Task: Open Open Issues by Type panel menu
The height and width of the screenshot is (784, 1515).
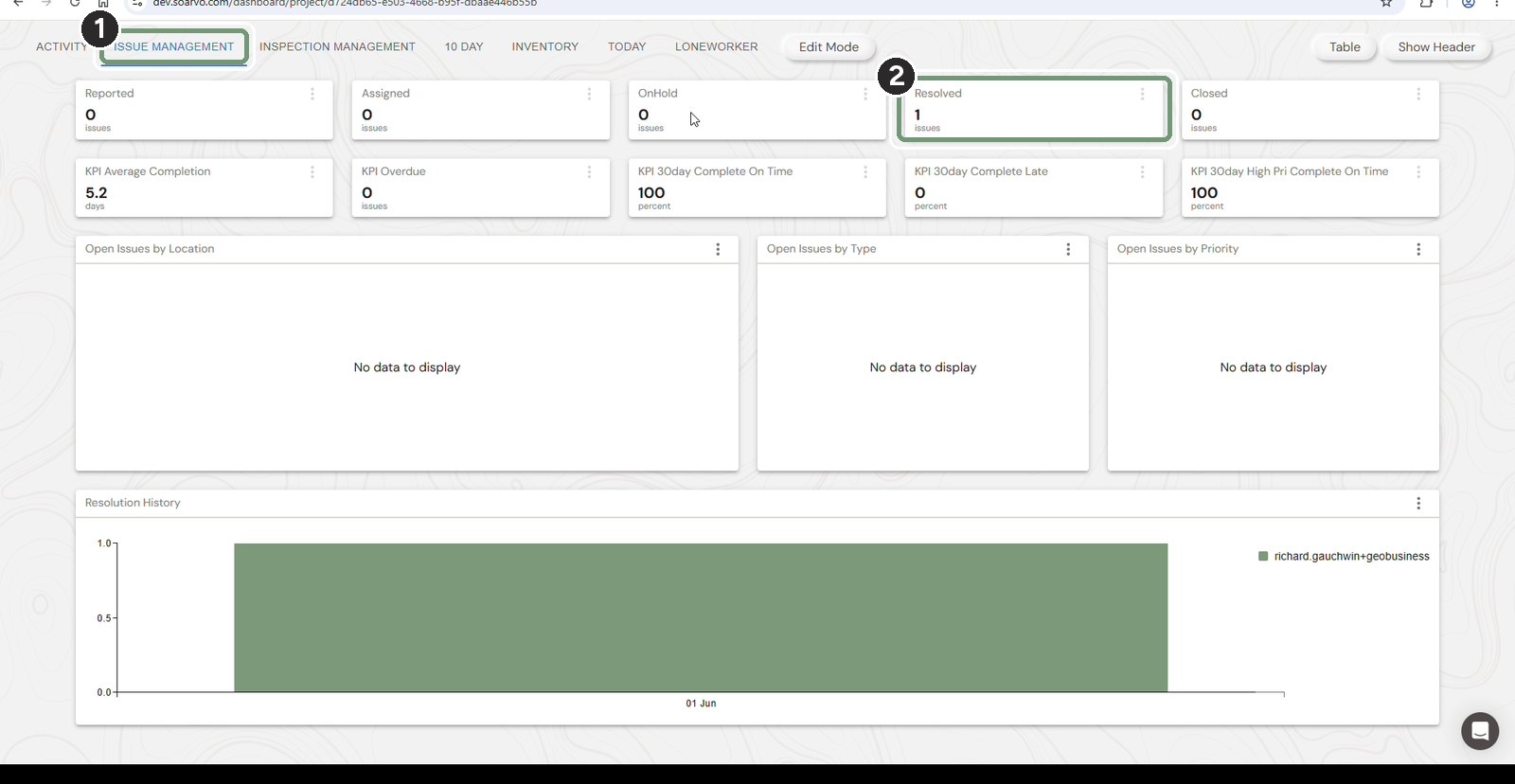Action: click(1068, 249)
